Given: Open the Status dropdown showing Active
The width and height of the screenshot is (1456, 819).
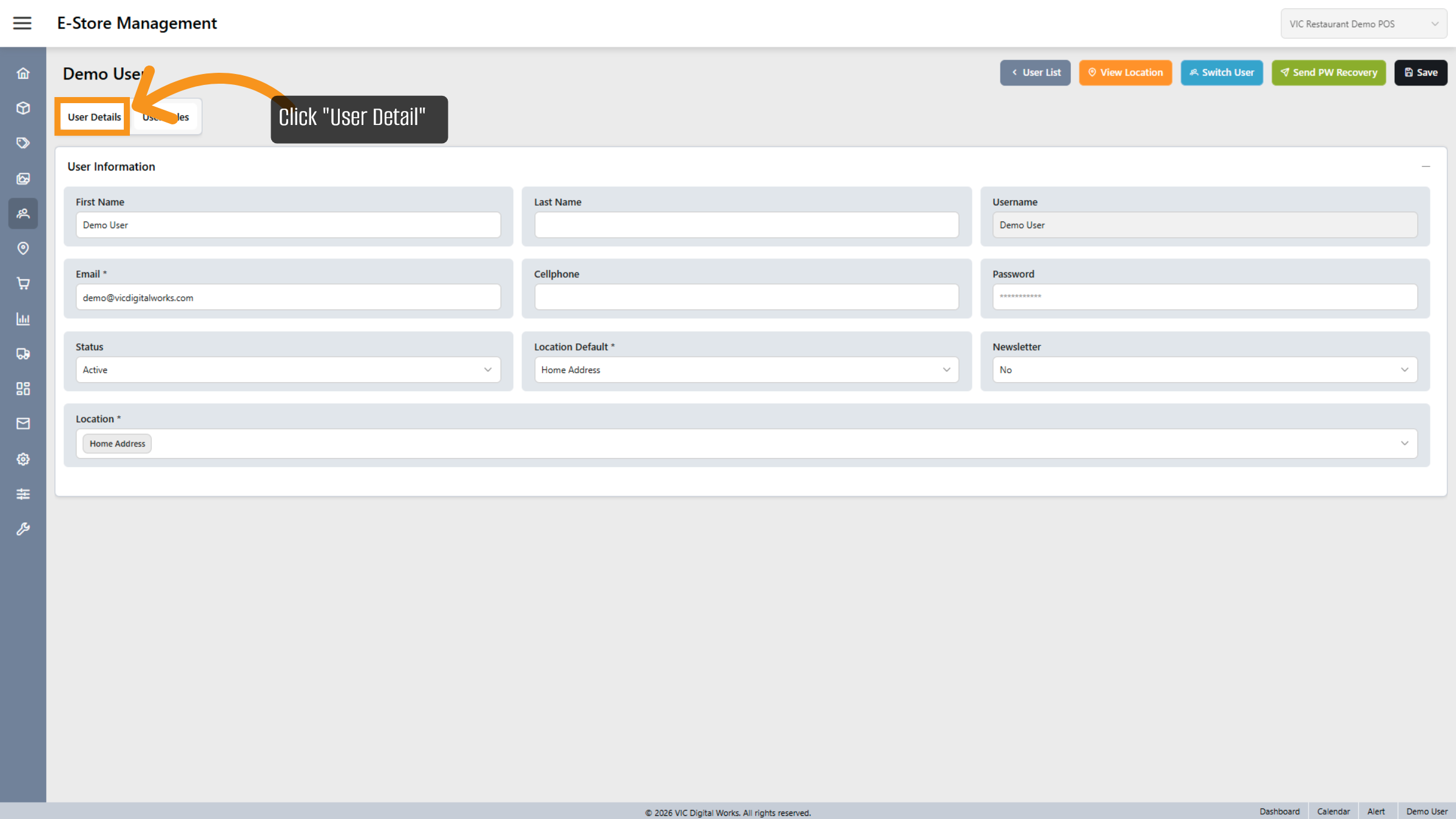Looking at the screenshot, I should click(288, 369).
